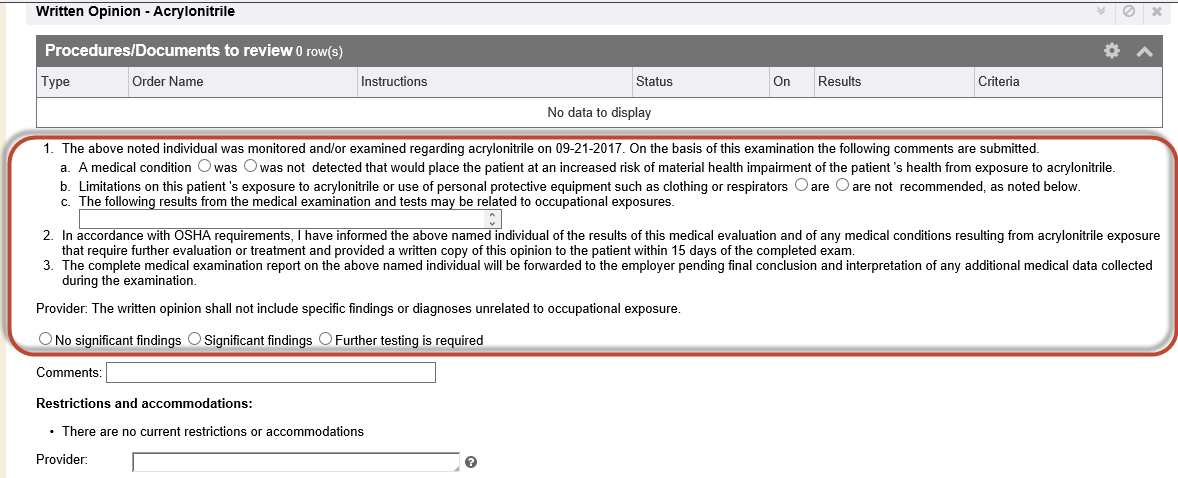Focus the Comments input field

[270, 373]
